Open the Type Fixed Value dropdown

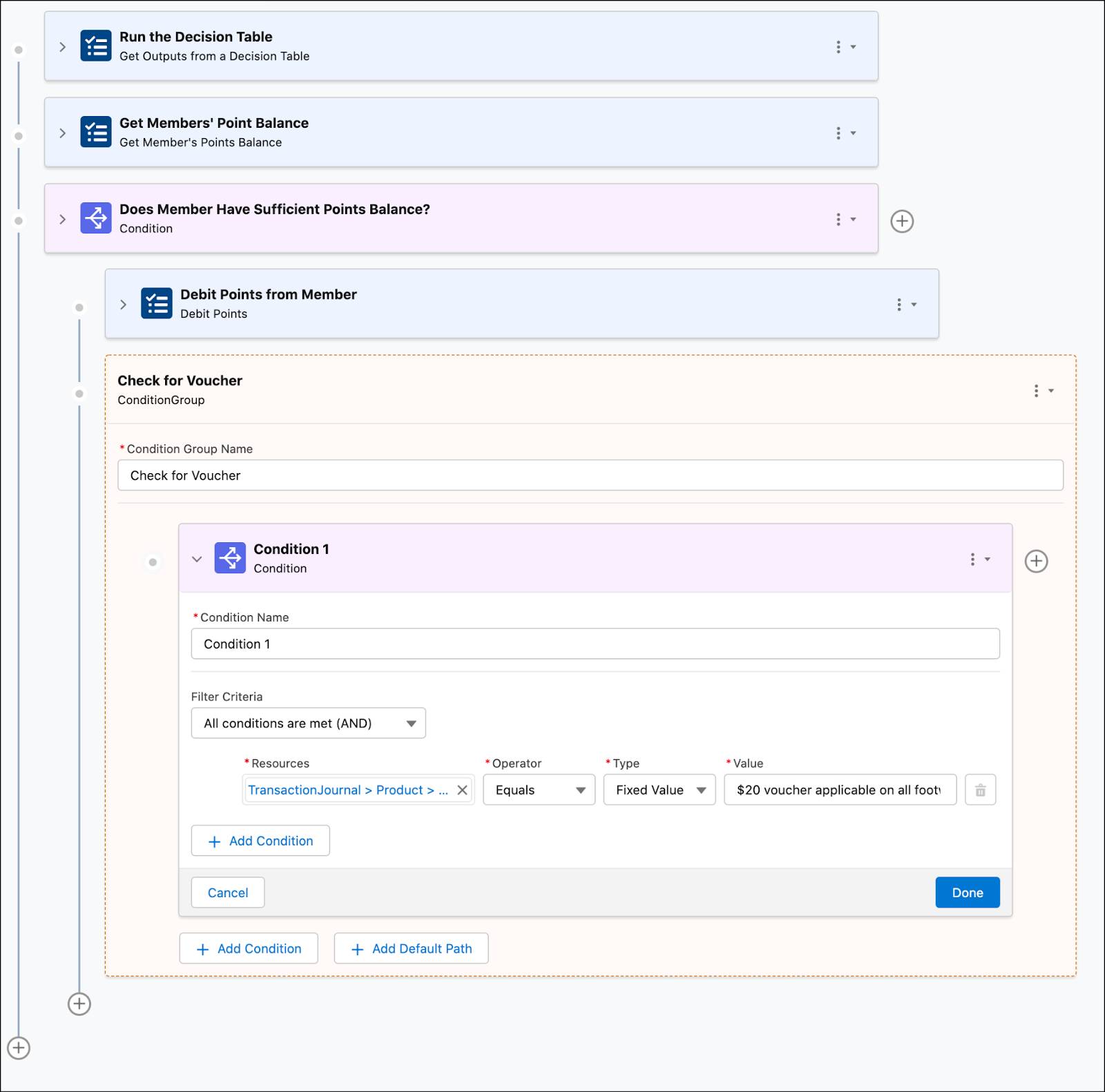[659, 790]
